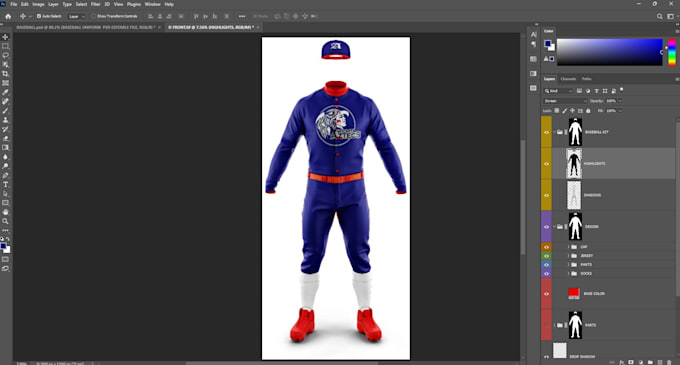
Task: Select the Crop tool
Action: click(x=5, y=74)
